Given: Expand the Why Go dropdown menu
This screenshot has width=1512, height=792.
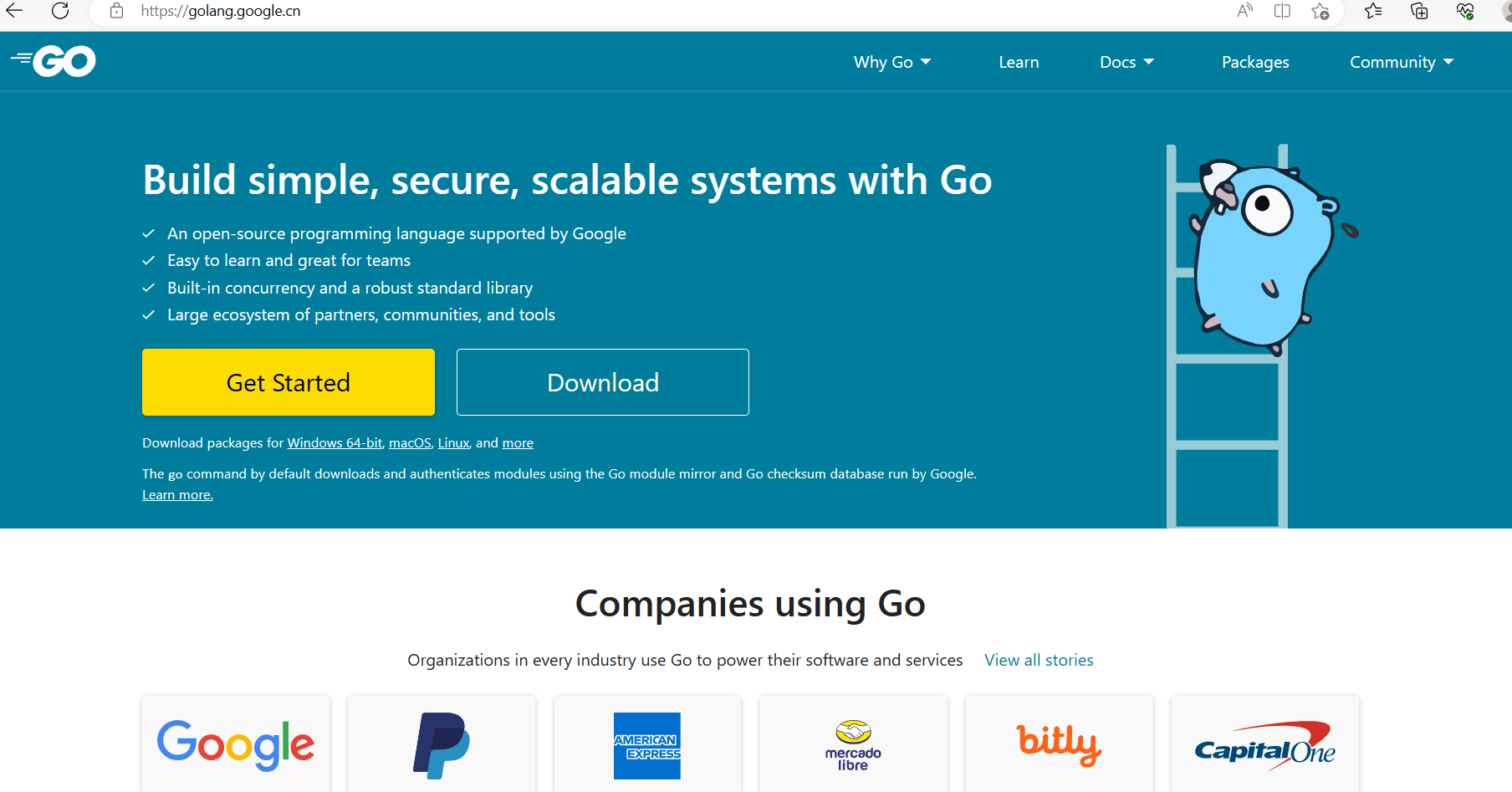Looking at the screenshot, I should [892, 62].
